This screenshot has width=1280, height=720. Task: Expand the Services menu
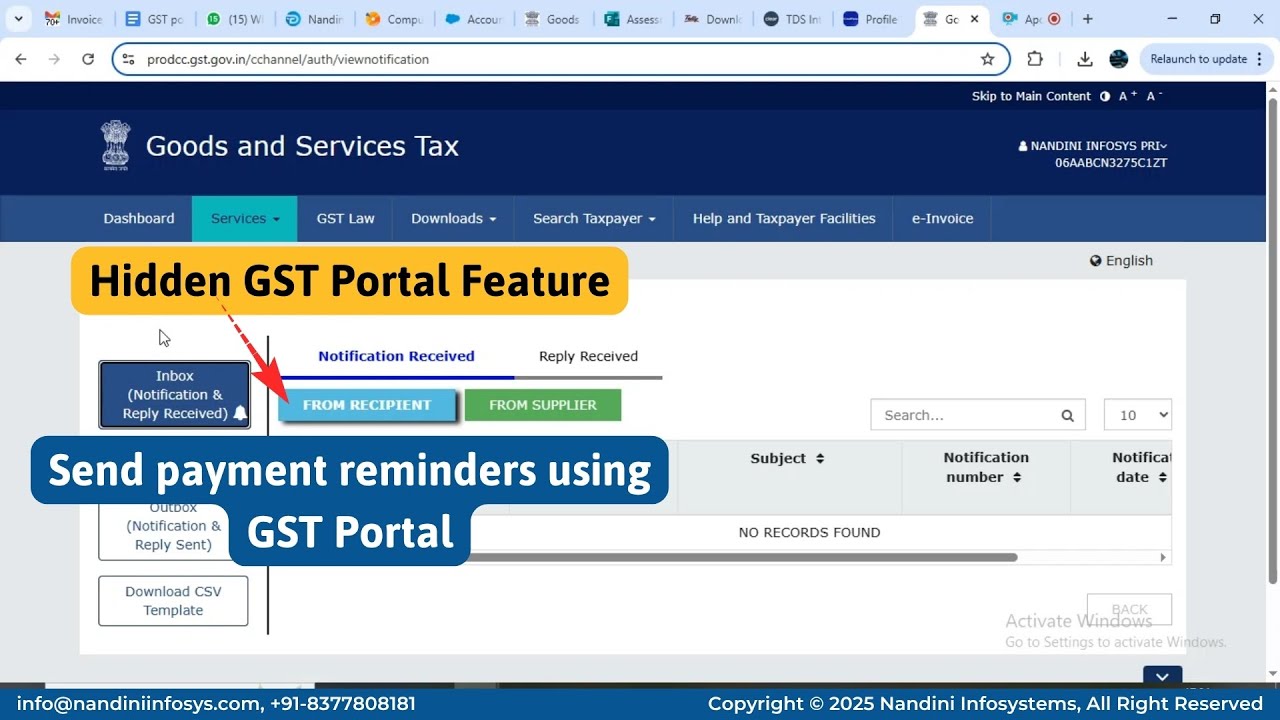245,218
